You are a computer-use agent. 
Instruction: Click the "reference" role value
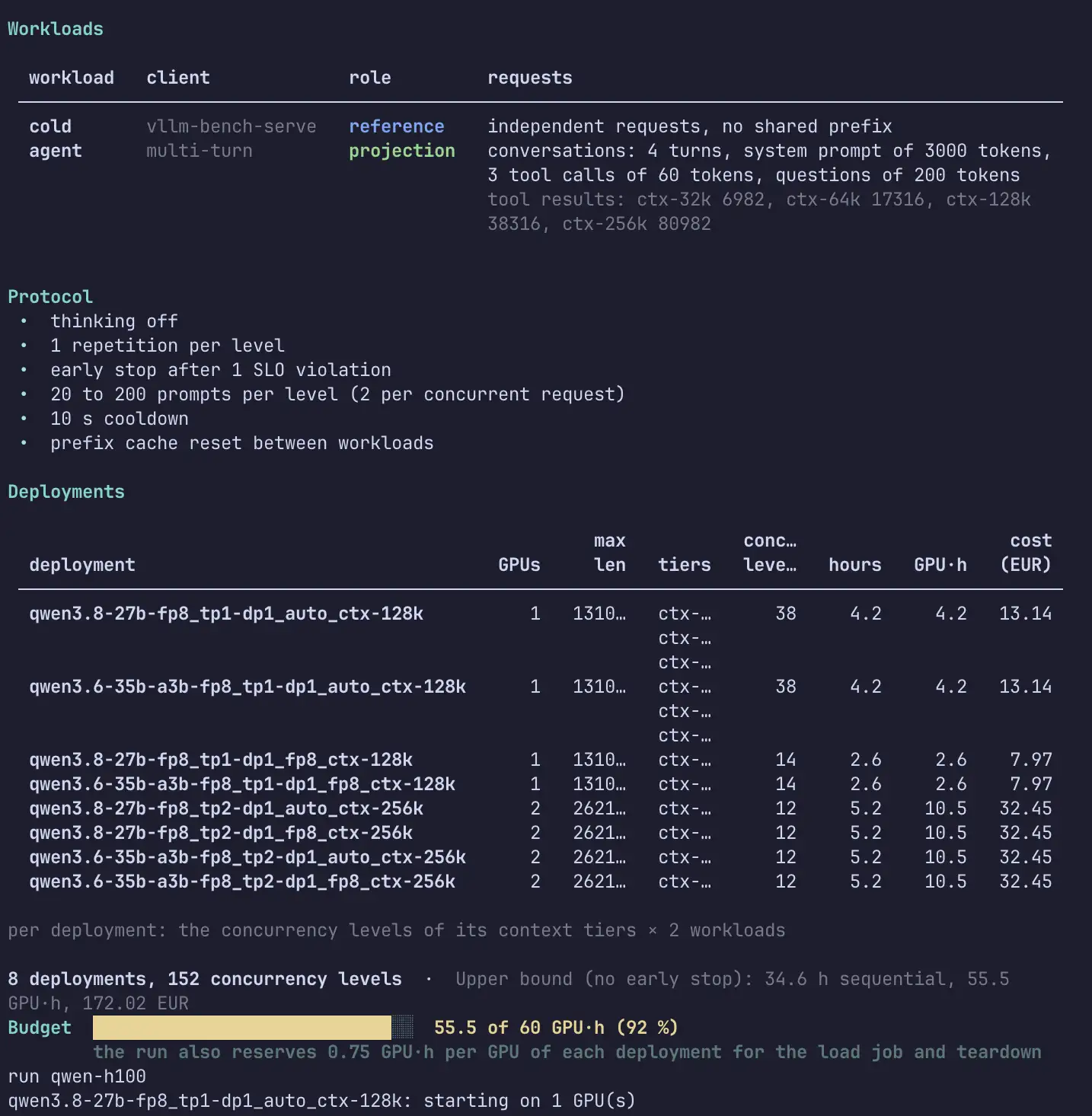[397, 126]
